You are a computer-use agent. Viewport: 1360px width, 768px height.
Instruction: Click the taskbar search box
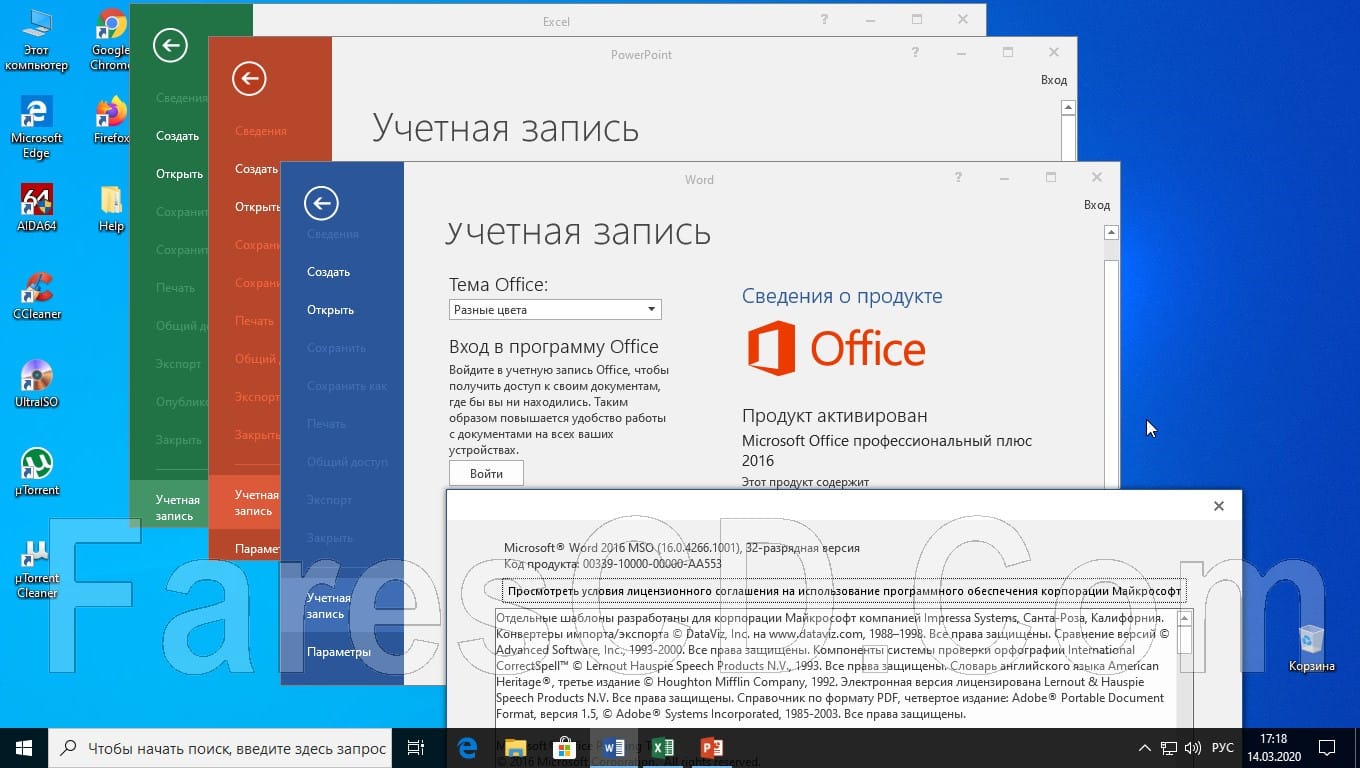(221, 748)
